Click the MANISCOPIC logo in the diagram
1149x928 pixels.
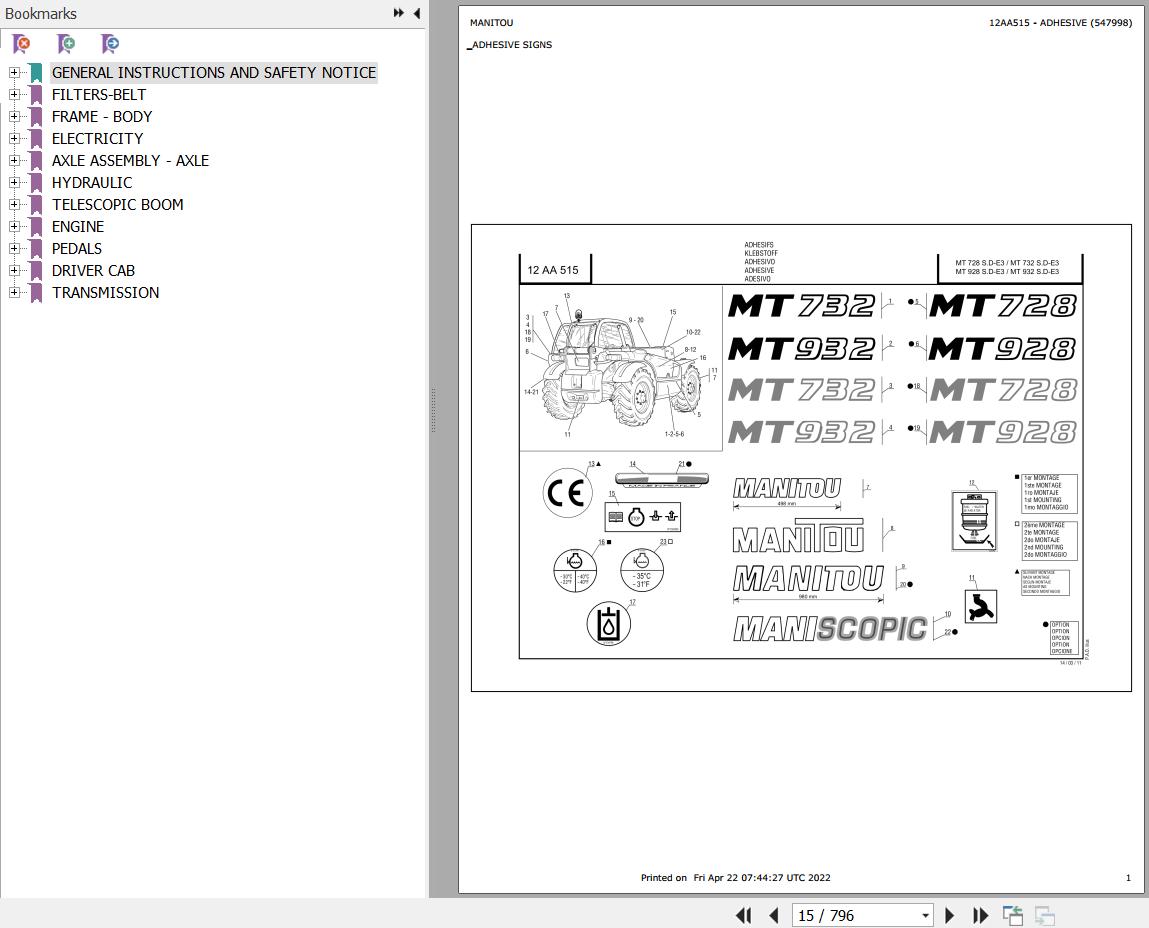pos(831,628)
